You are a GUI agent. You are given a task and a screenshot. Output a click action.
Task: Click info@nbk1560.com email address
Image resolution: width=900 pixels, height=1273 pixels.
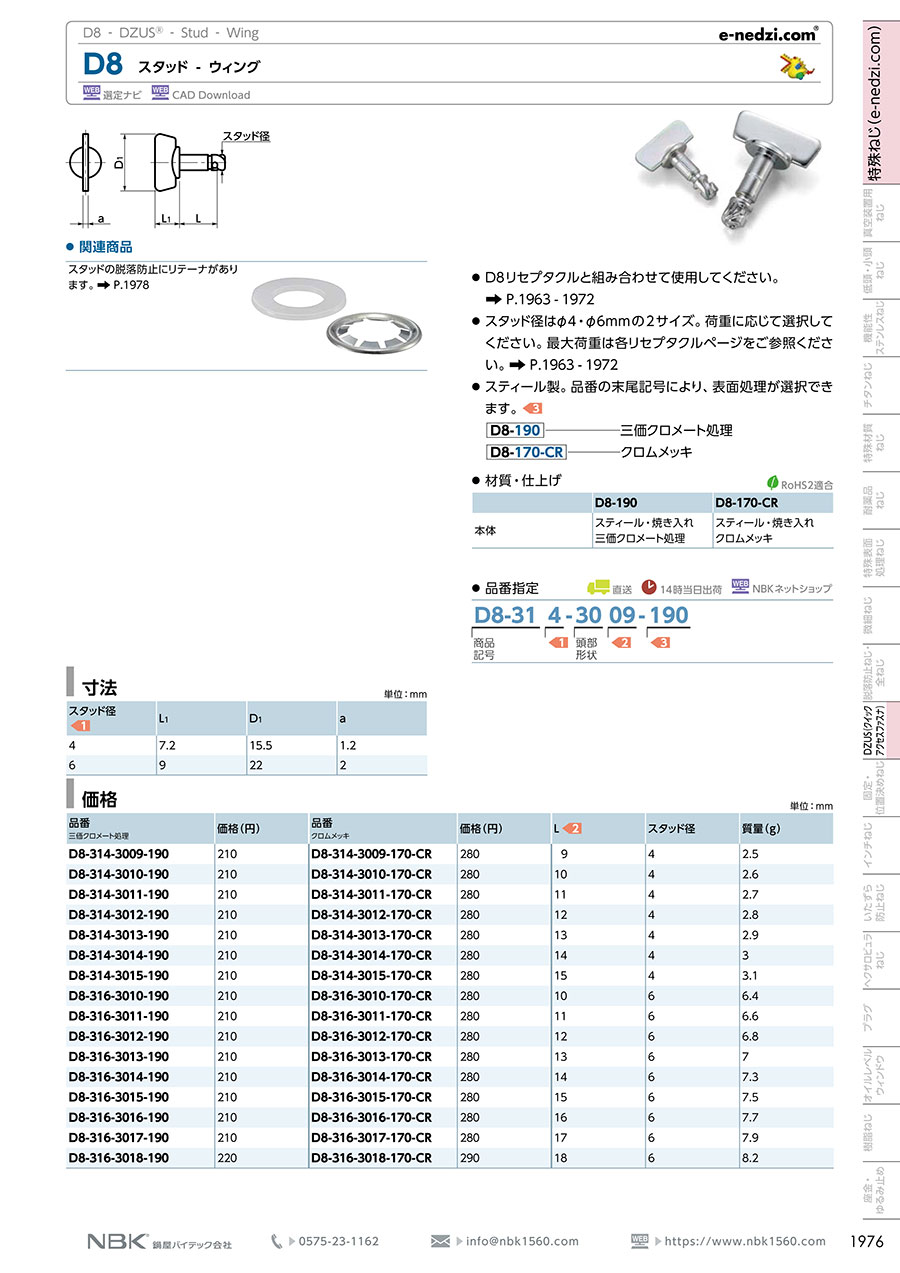coord(522,1241)
